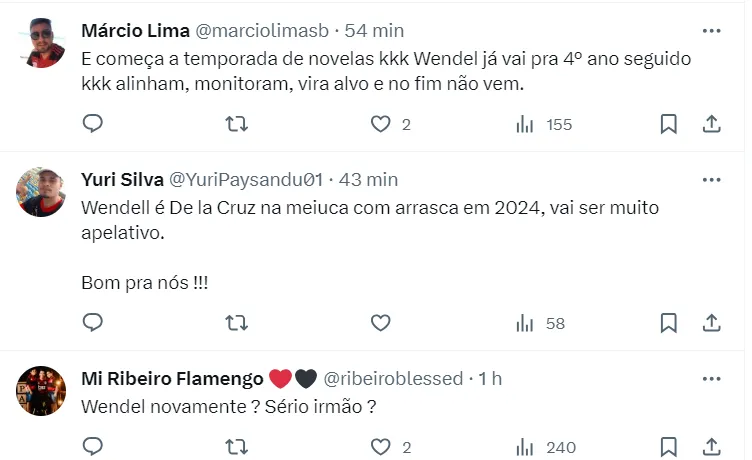This screenshot has width=752, height=460.
Task: Reply to Yuri Silva's tweet
Action: 93,323
